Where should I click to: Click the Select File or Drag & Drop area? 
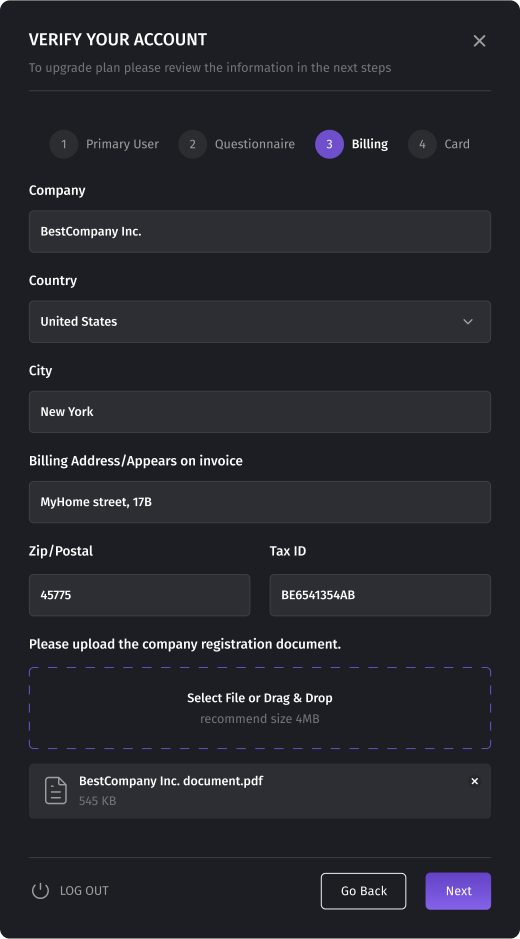click(260, 708)
